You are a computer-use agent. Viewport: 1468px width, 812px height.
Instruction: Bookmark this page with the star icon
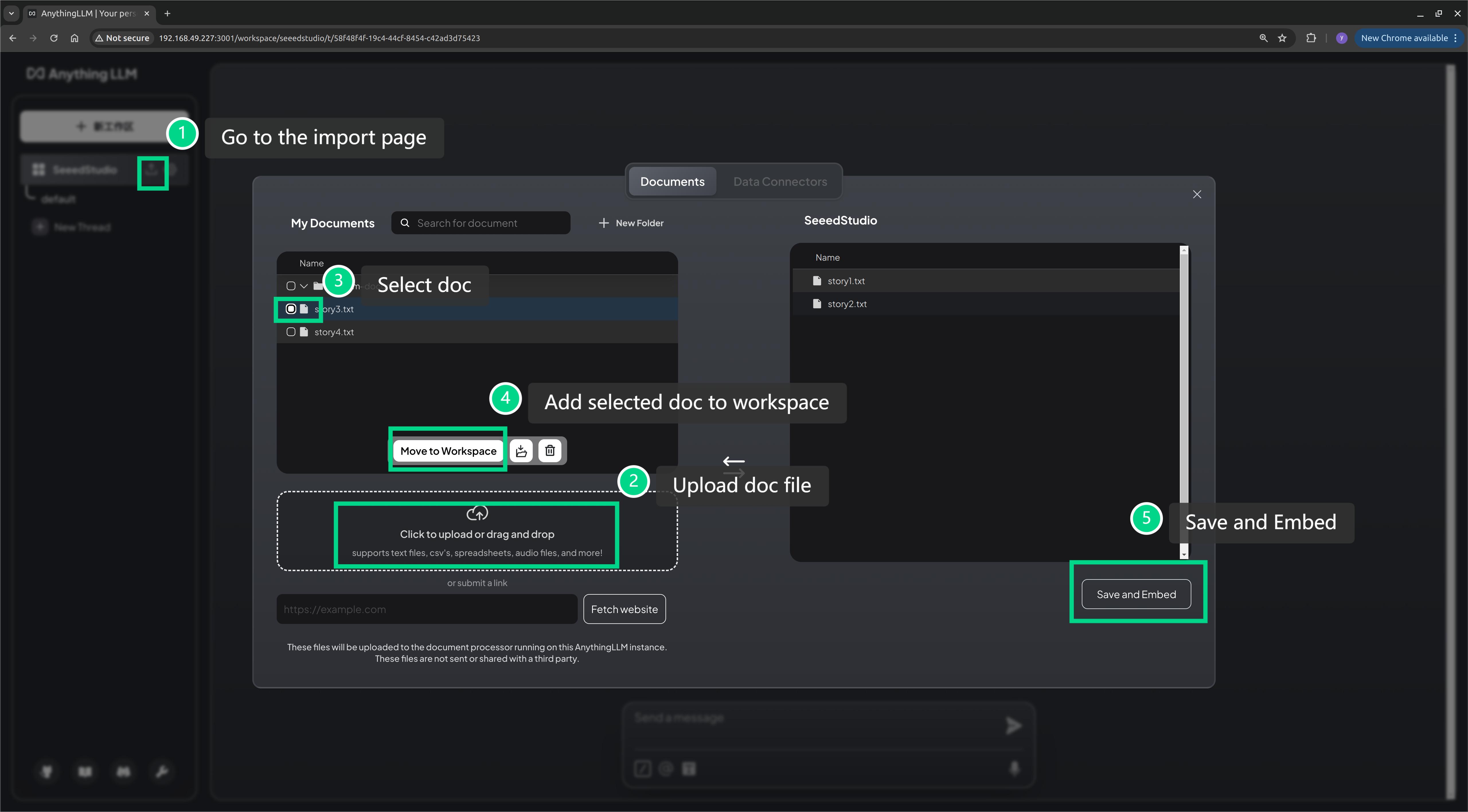1282,38
